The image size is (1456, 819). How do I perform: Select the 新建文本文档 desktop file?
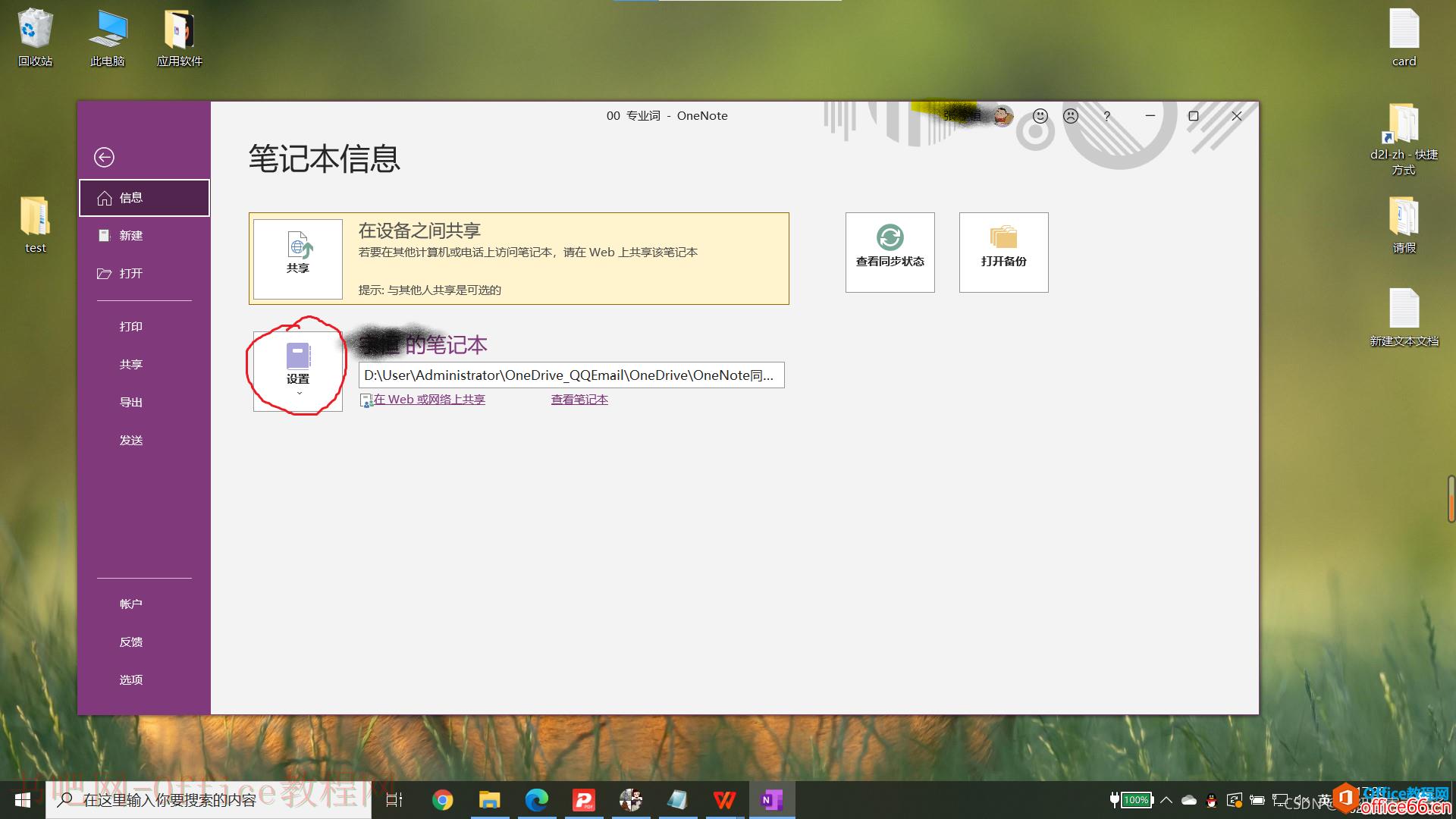(x=1404, y=318)
